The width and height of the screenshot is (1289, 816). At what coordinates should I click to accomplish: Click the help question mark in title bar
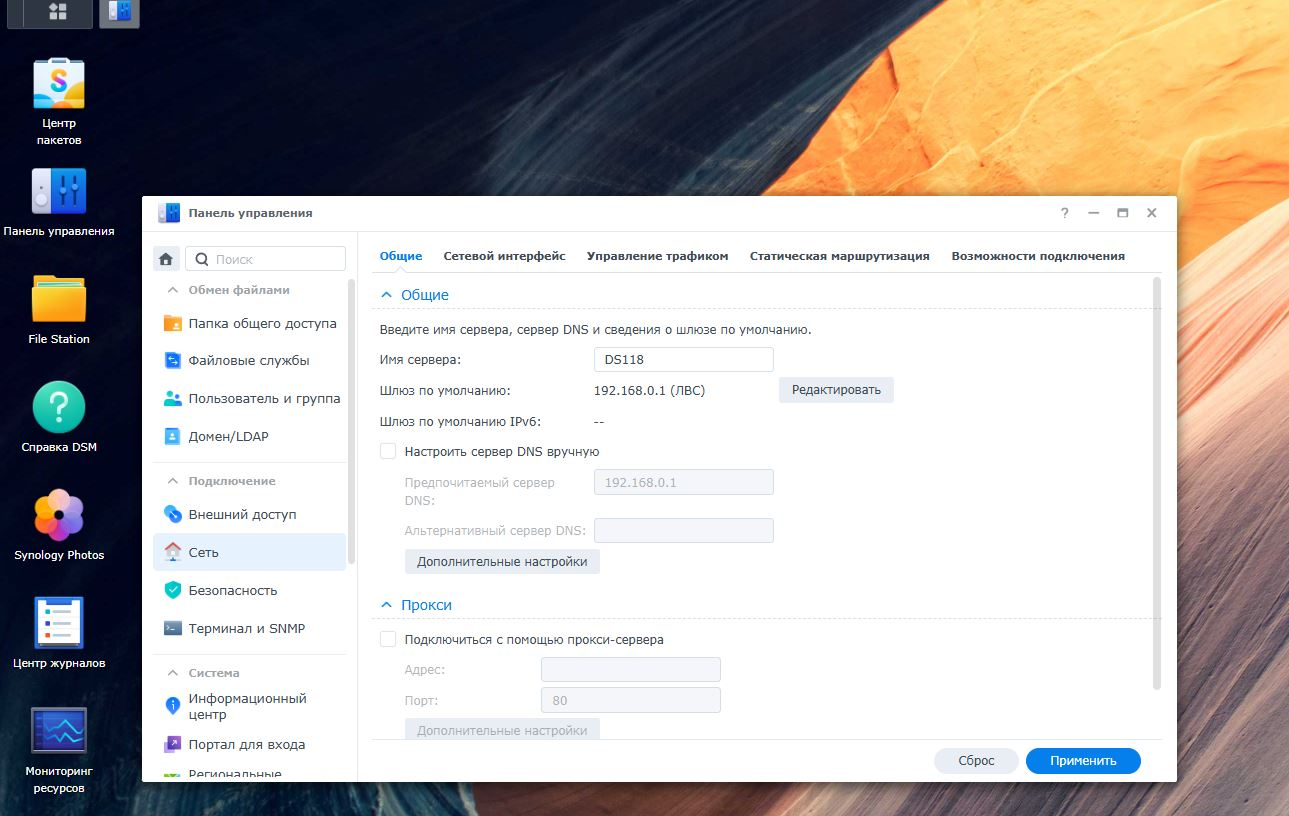[x=1065, y=213]
